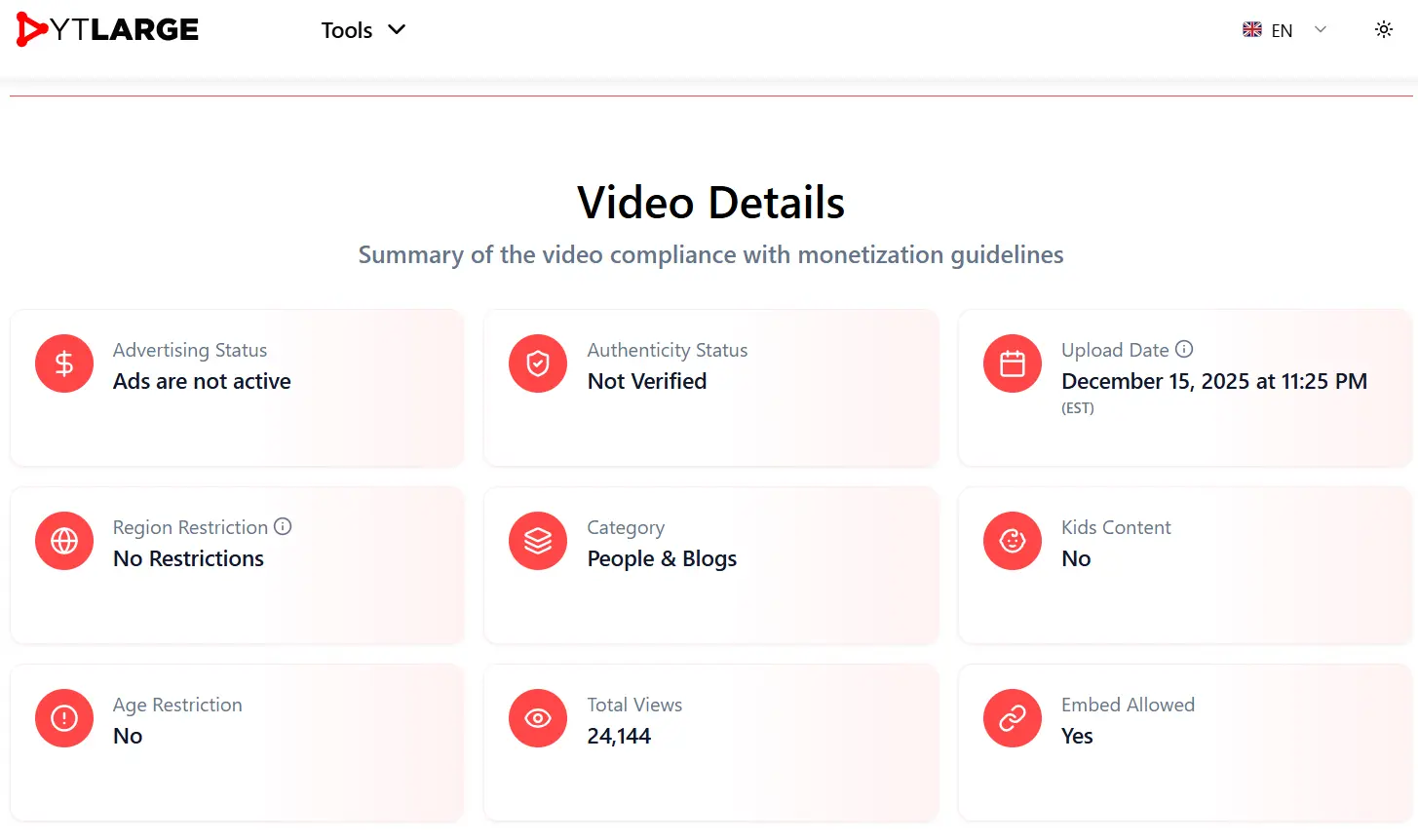Select the 'People & Blogs' category value
This screenshot has height=840, width=1418.
pyautogui.click(x=662, y=558)
